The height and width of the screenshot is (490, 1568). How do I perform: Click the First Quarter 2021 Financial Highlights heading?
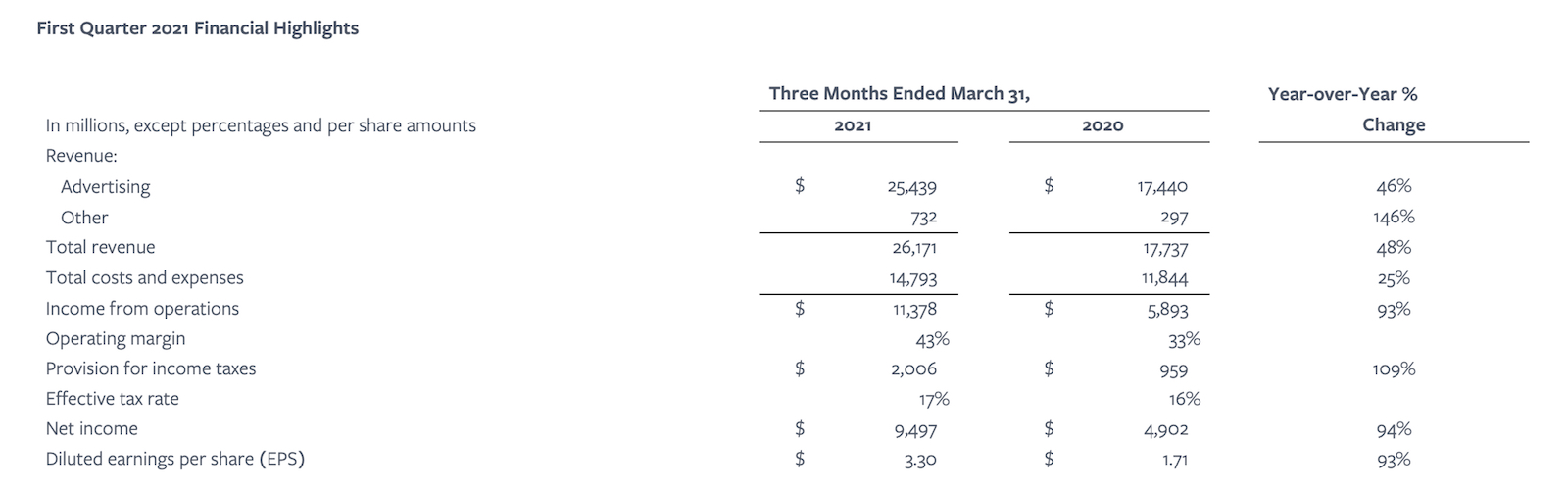[197, 28]
